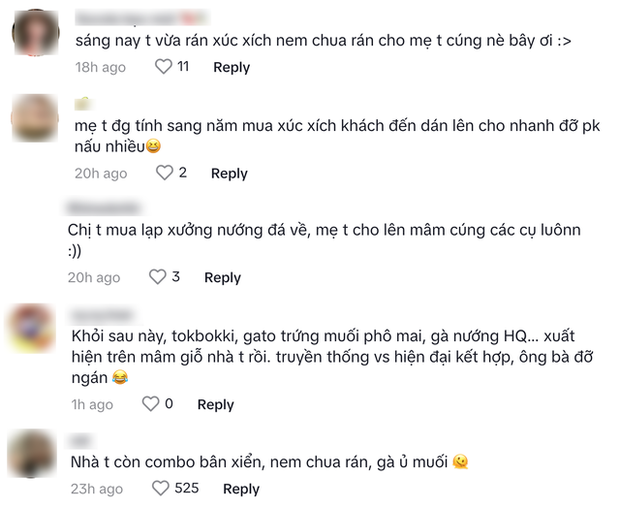Like the comment with 11 likes
The image size is (620, 508).
click(x=164, y=67)
